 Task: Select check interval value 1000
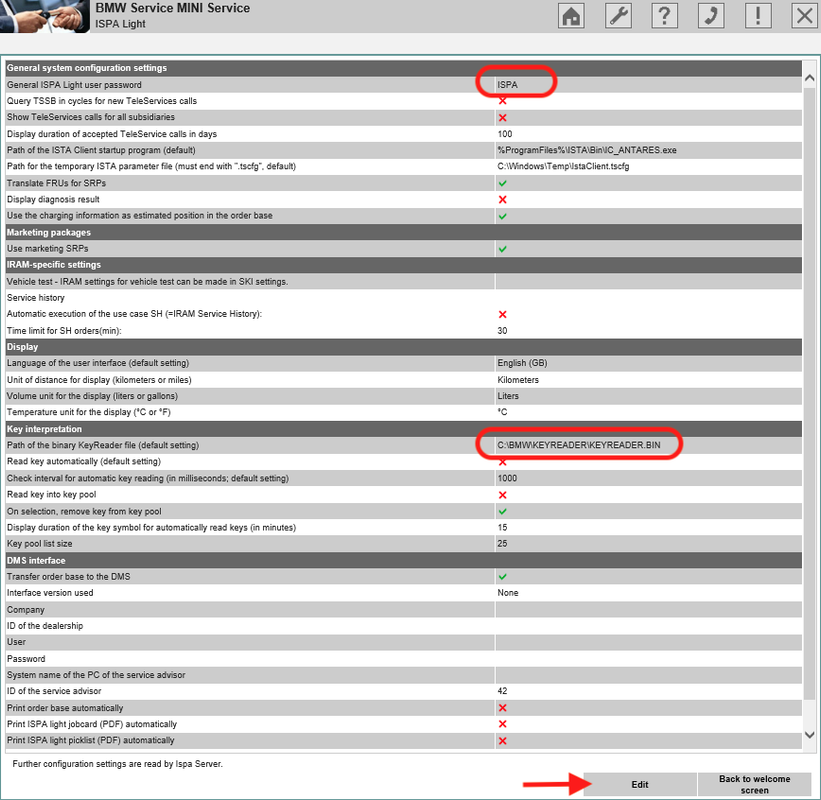pyautogui.click(x=507, y=478)
